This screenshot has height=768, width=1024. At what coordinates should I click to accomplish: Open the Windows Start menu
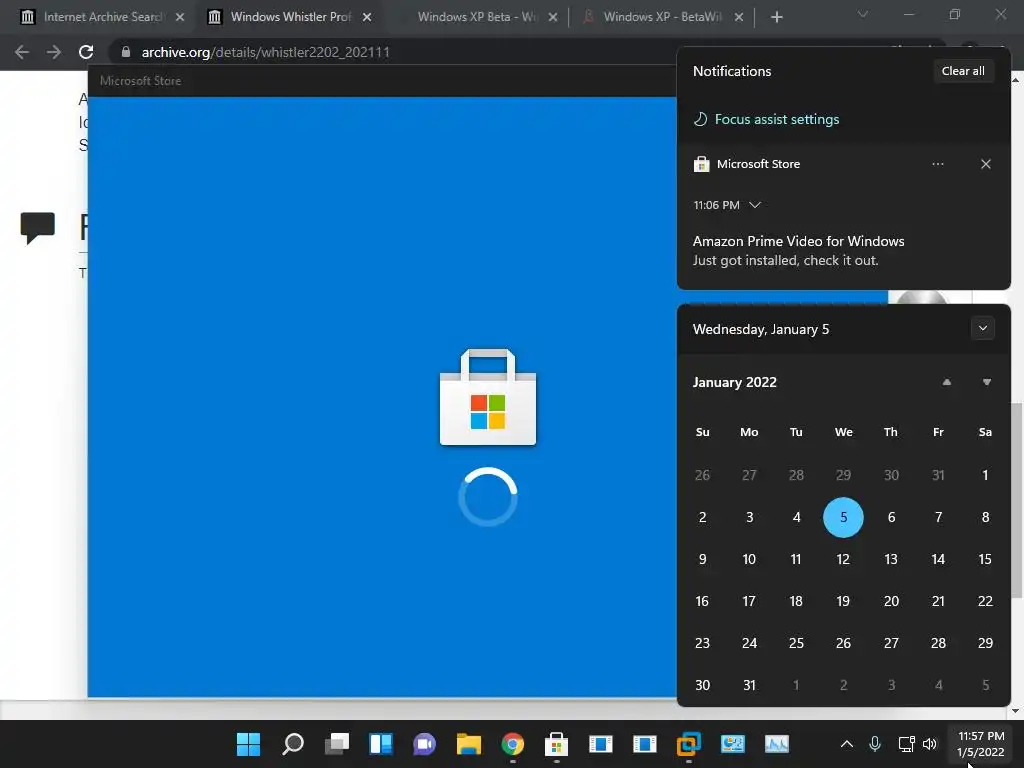(248, 743)
